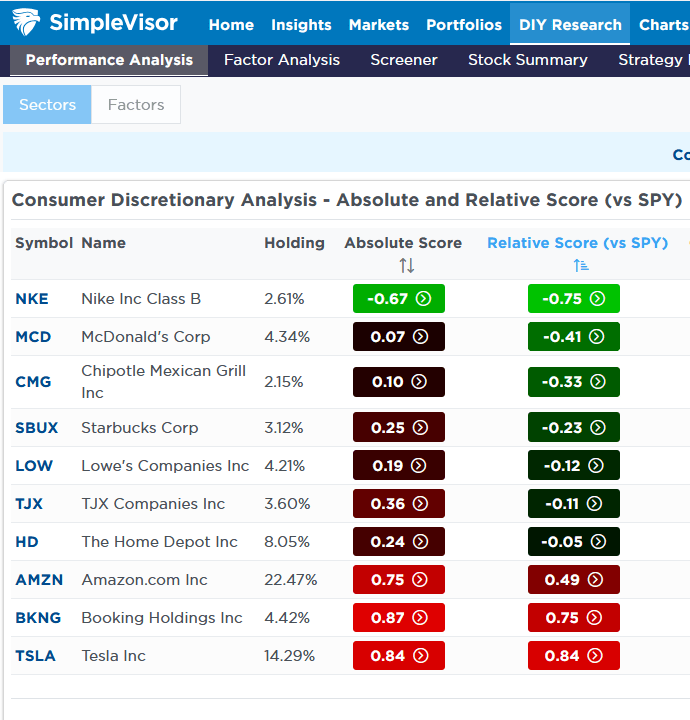Open arrow icon in MCD relative score -0.41
The height and width of the screenshot is (720, 690).
[x=596, y=337]
